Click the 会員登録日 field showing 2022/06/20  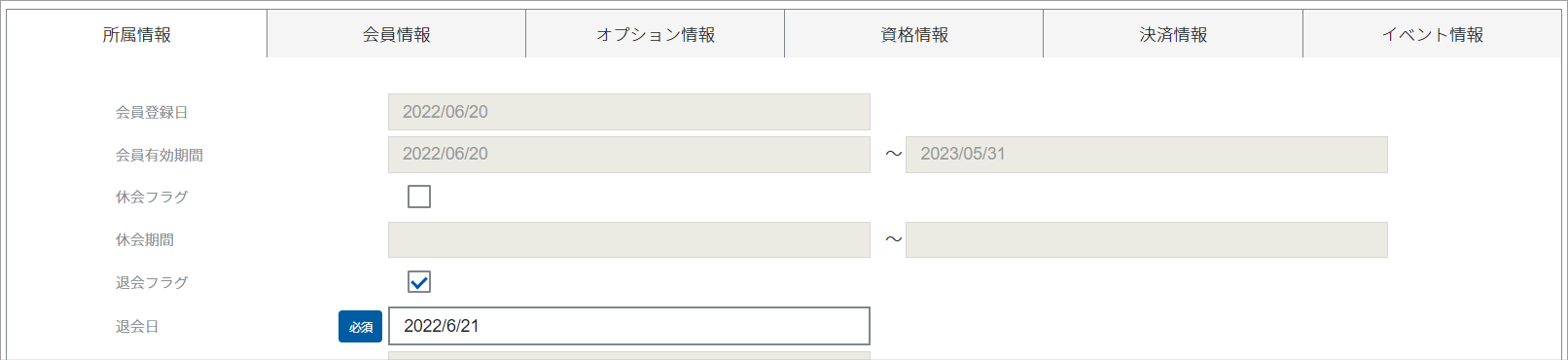[x=629, y=112]
